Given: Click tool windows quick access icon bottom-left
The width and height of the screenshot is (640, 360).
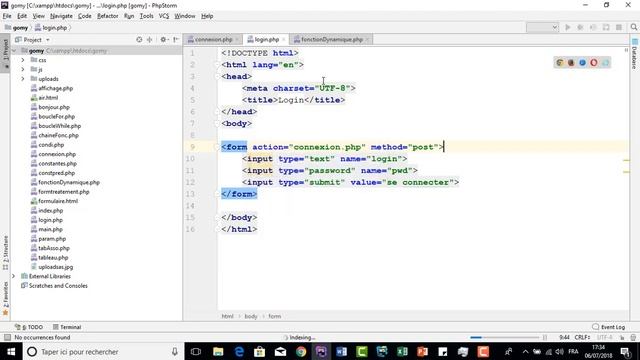Looking at the screenshot, I should point(7,338).
